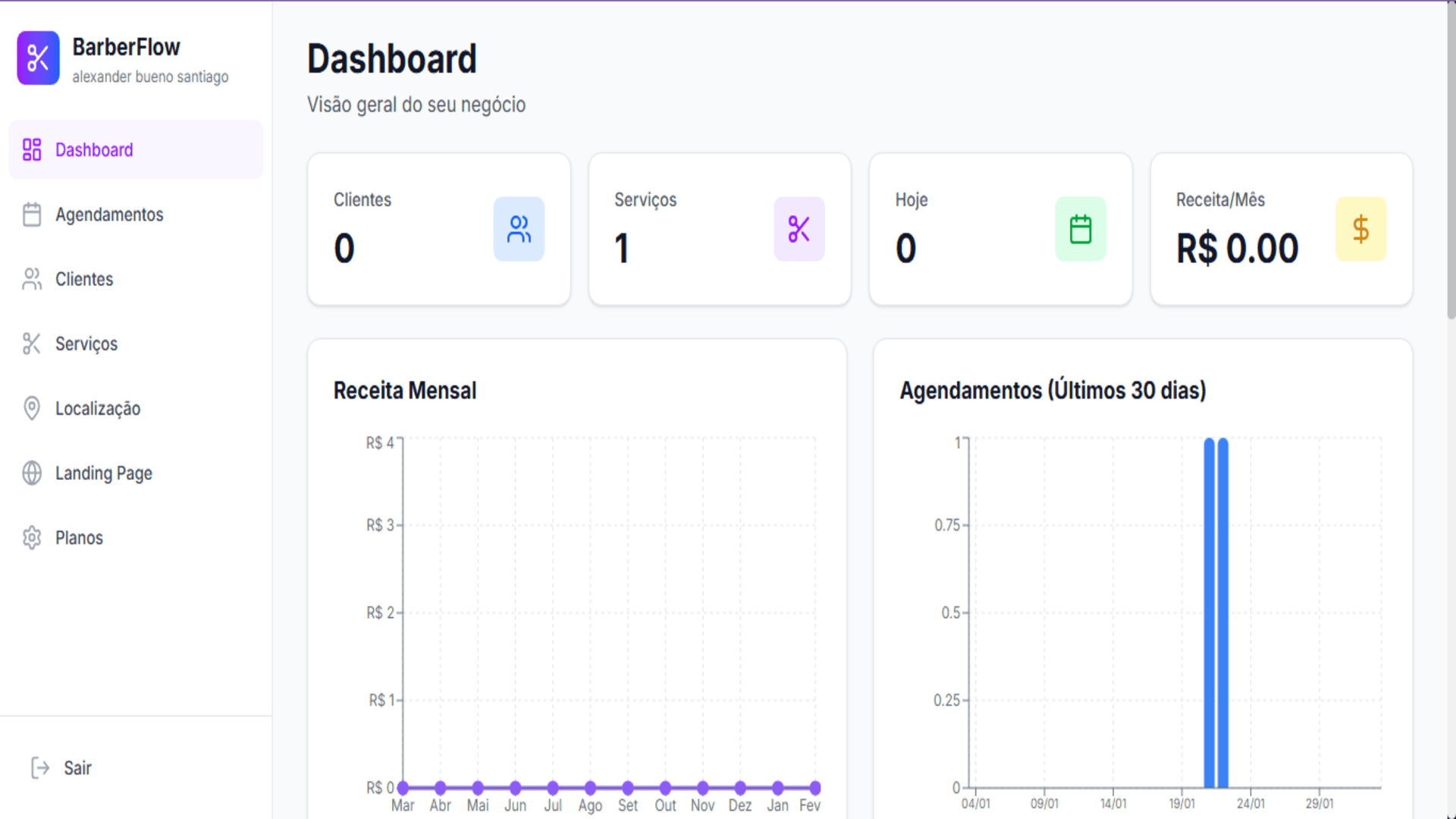Image resolution: width=1456 pixels, height=819 pixels.
Task: Click the green calendar icon in Hoje card
Action: pos(1080,229)
